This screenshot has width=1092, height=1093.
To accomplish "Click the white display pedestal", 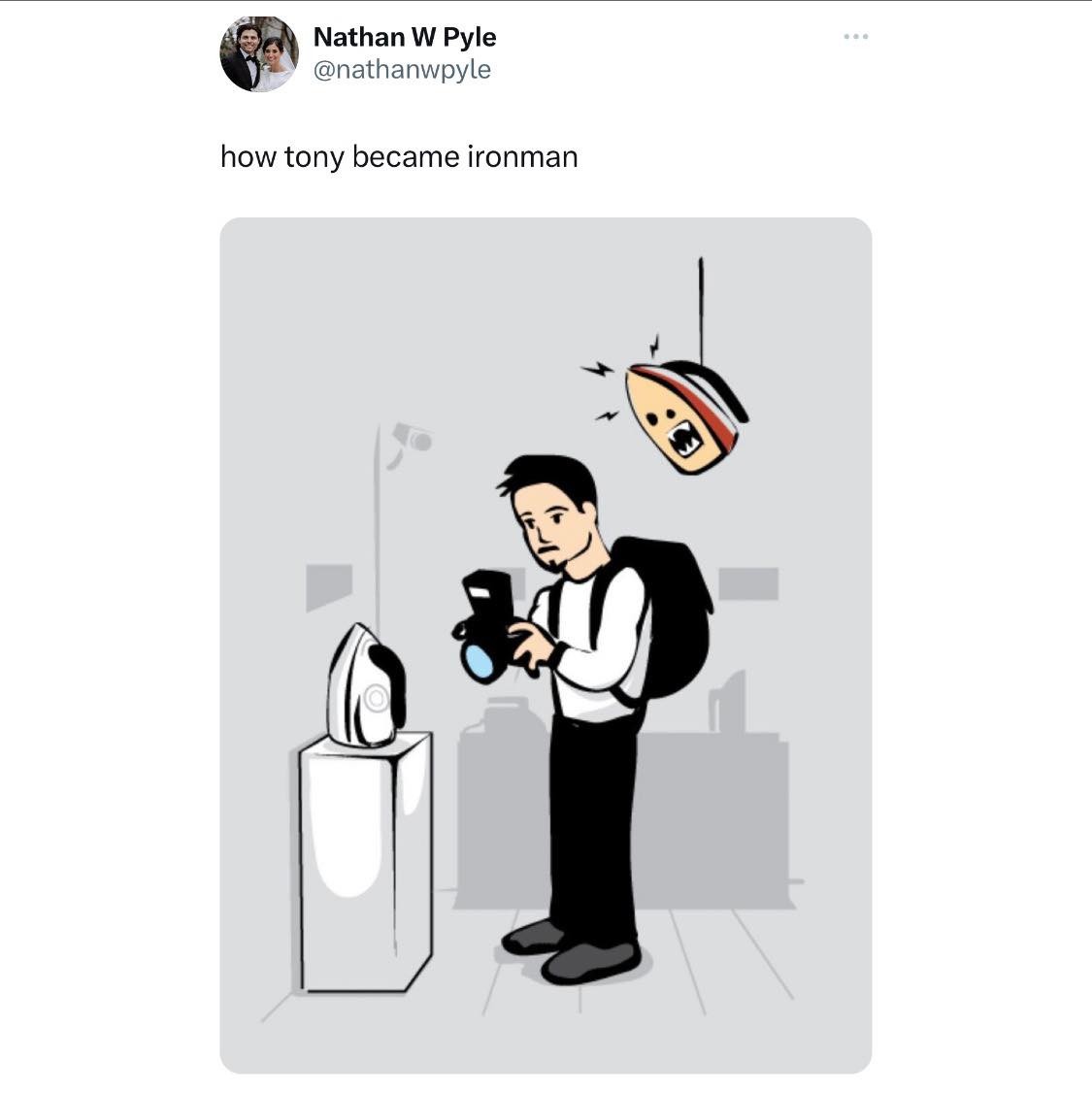I will 367,862.
